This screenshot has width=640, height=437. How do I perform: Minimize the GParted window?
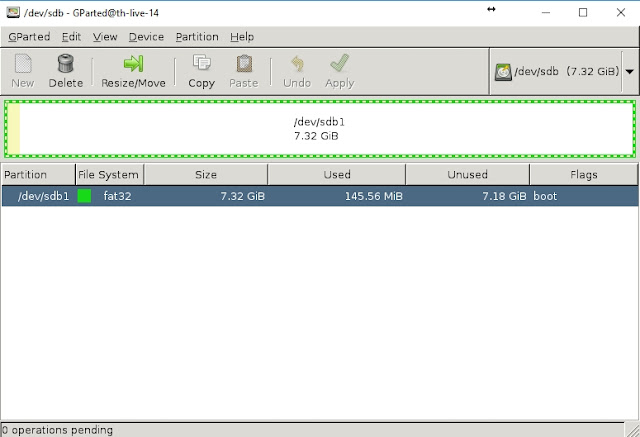coord(546,13)
